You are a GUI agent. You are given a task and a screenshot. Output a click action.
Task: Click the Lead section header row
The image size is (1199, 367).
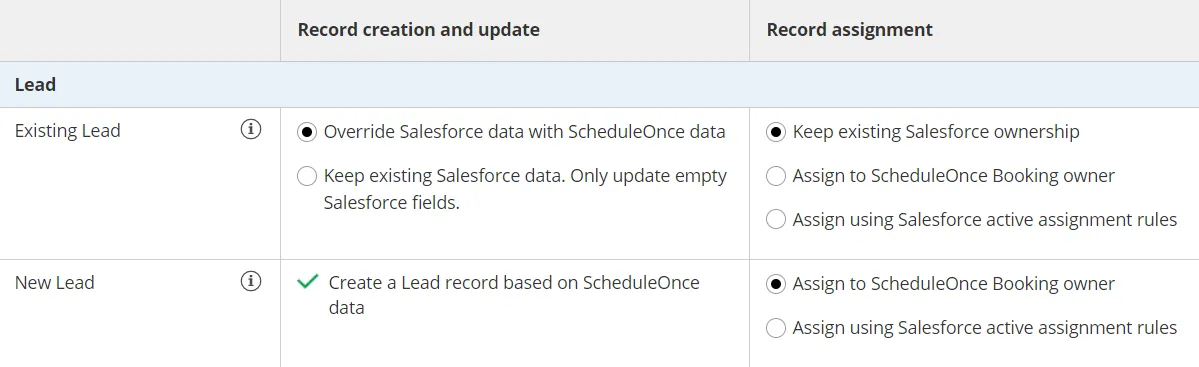(600, 84)
